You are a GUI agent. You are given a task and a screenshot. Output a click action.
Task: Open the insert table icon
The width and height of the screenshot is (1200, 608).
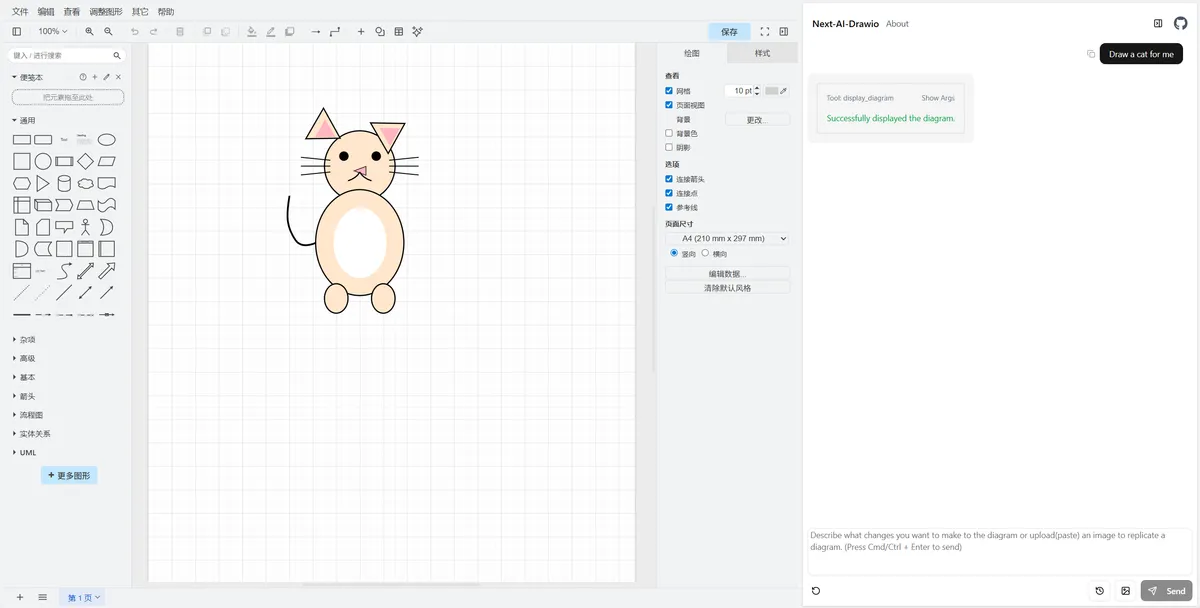(399, 32)
